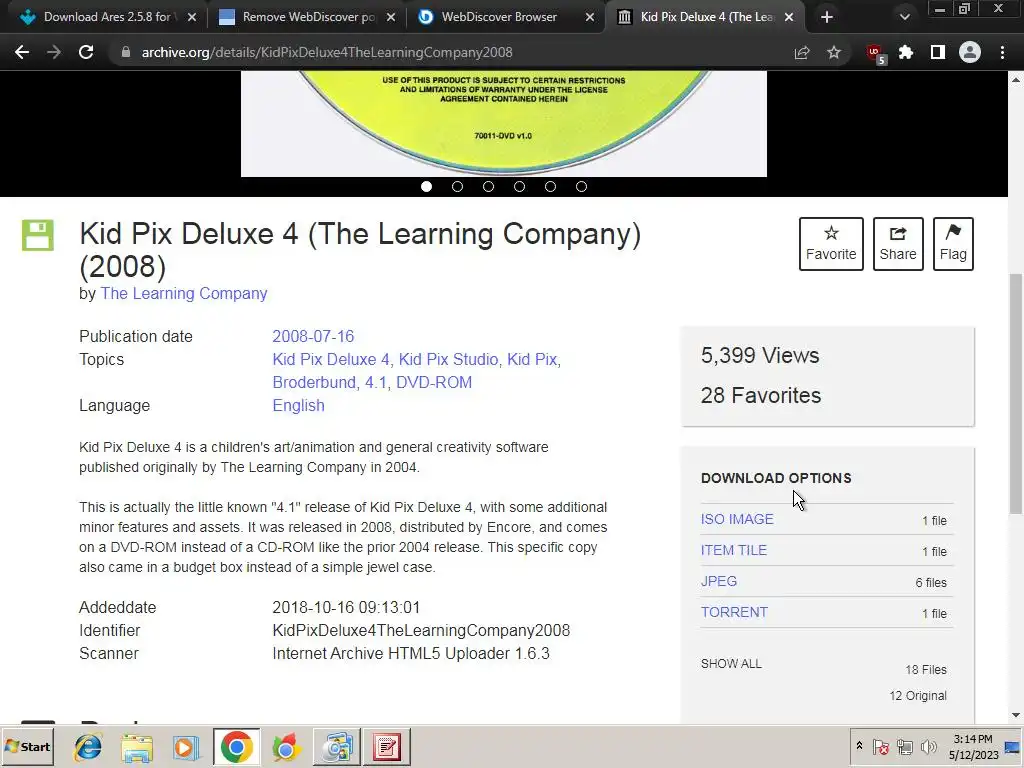Click the share page icon in address bar
This screenshot has width=1024, height=768.
click(x=802, y=52)
